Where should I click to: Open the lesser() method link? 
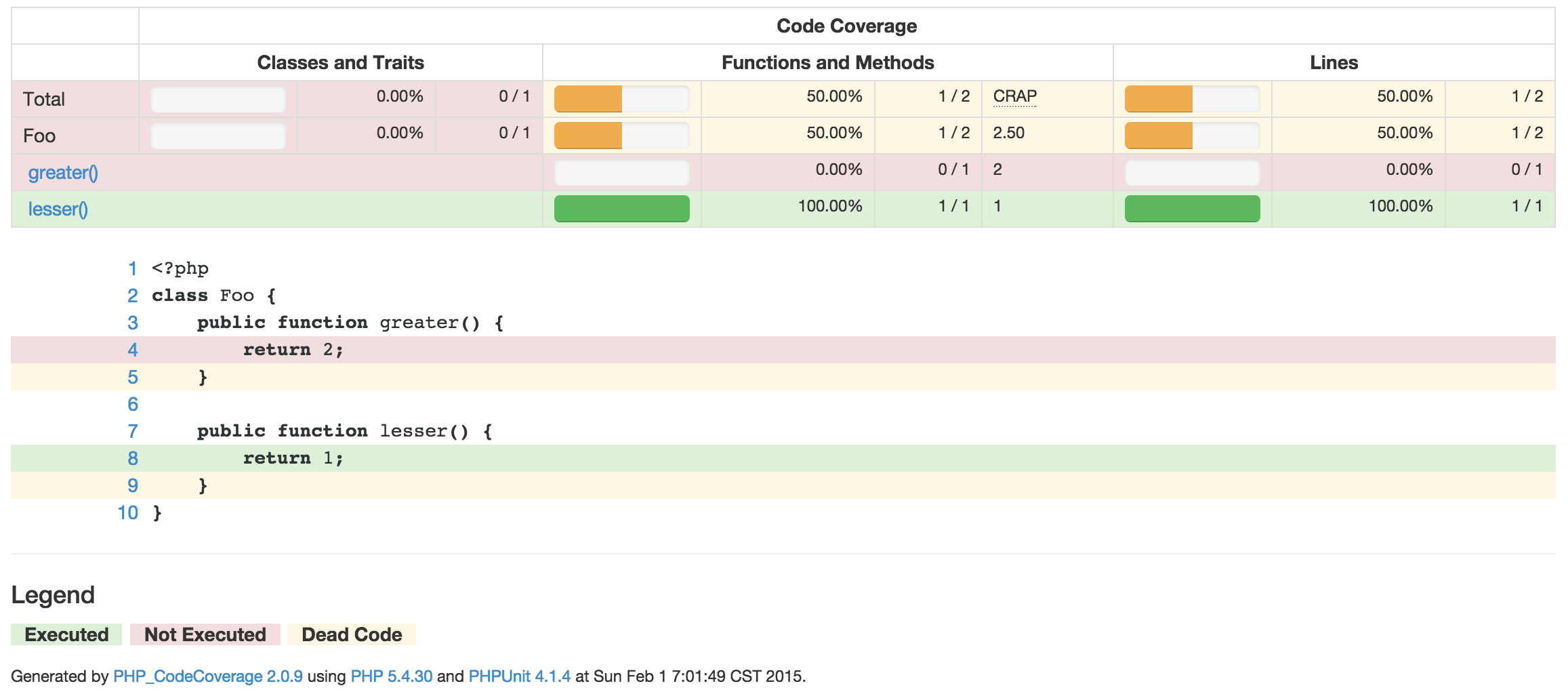pos(58,209)
